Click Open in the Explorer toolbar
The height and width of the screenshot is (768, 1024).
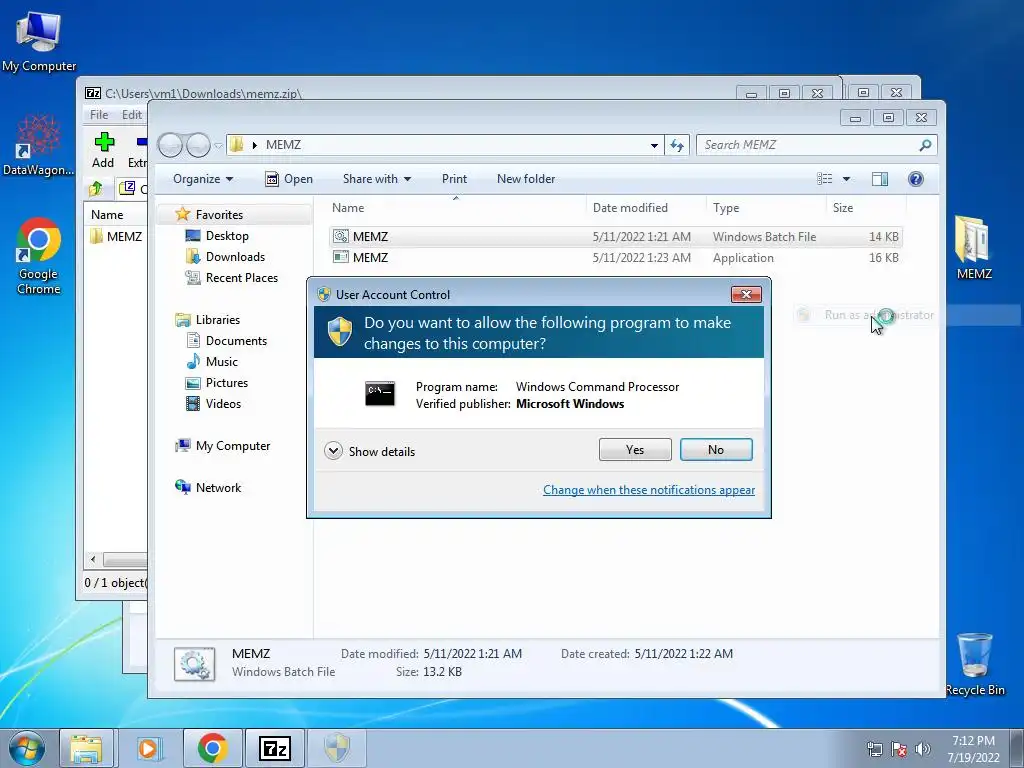click(x=289, y=179)
